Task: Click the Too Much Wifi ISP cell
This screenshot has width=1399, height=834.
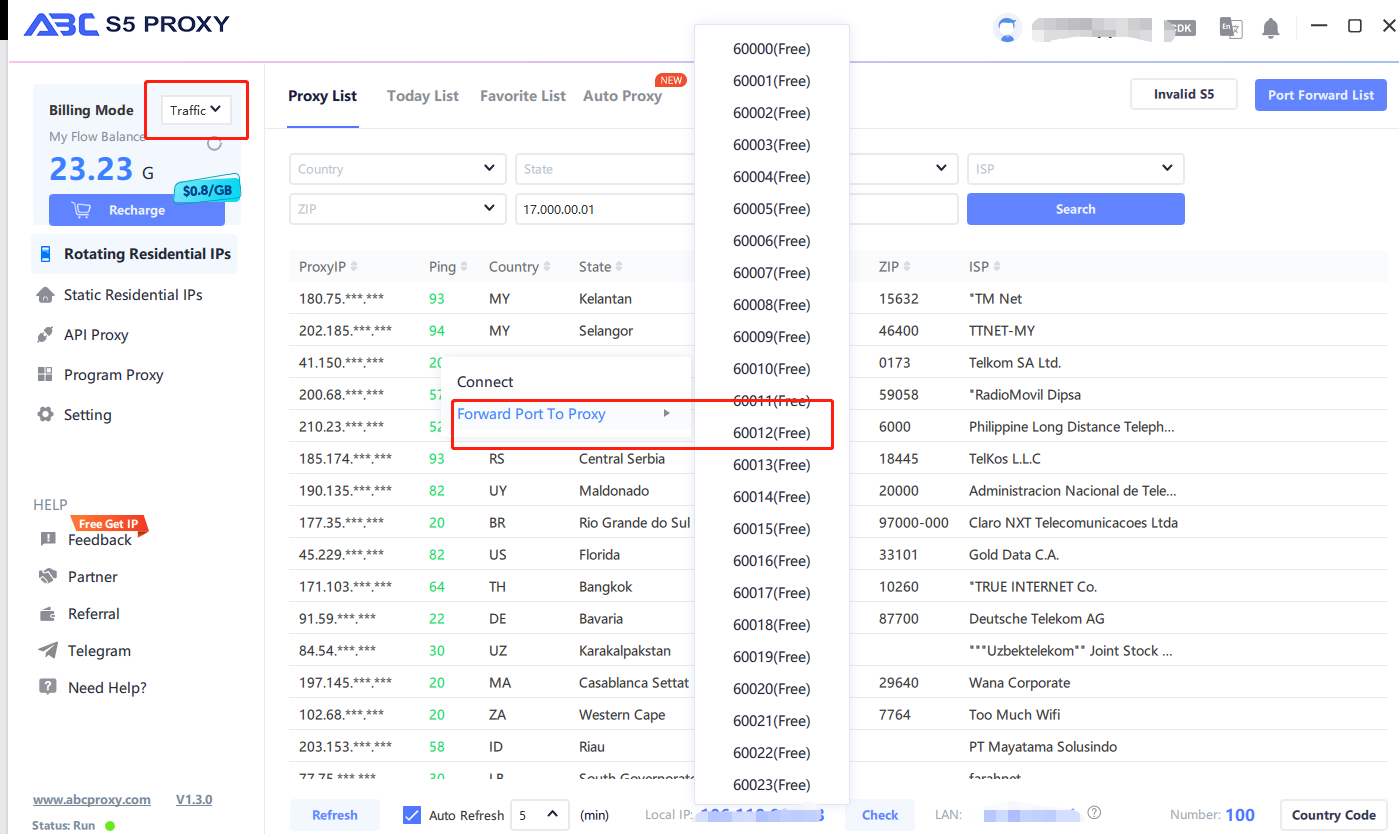Action: click(1014, 715)
